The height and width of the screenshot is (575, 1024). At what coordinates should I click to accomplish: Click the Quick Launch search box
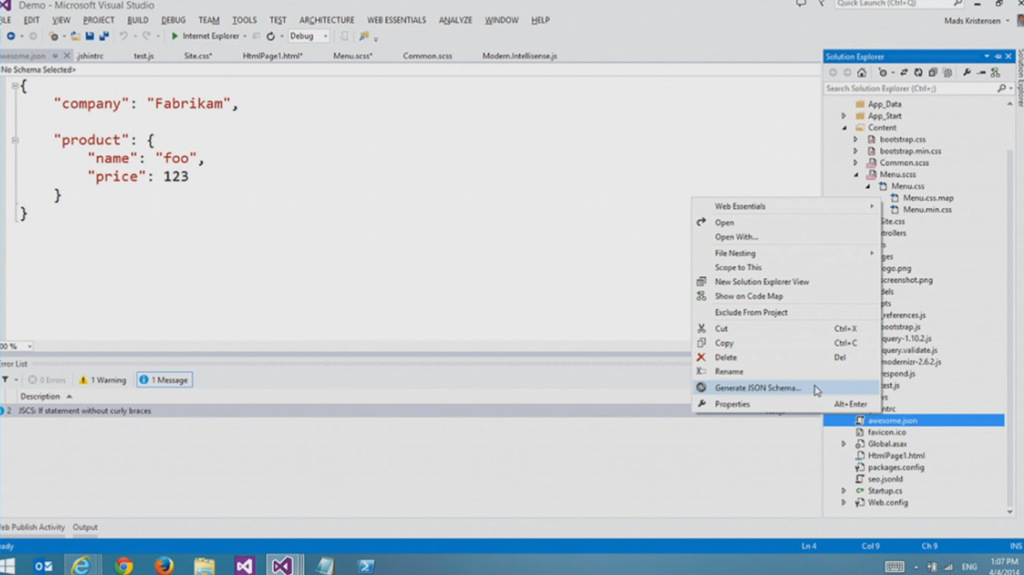899,4
